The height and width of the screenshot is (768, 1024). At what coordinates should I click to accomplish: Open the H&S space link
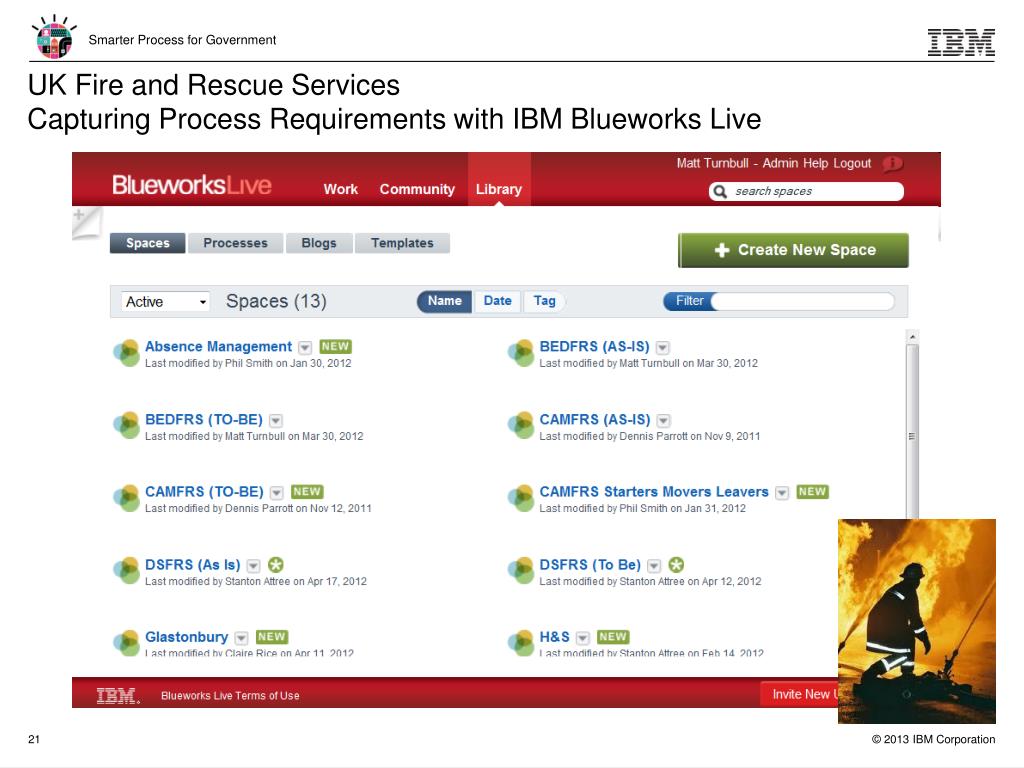(x=554, y=637)
